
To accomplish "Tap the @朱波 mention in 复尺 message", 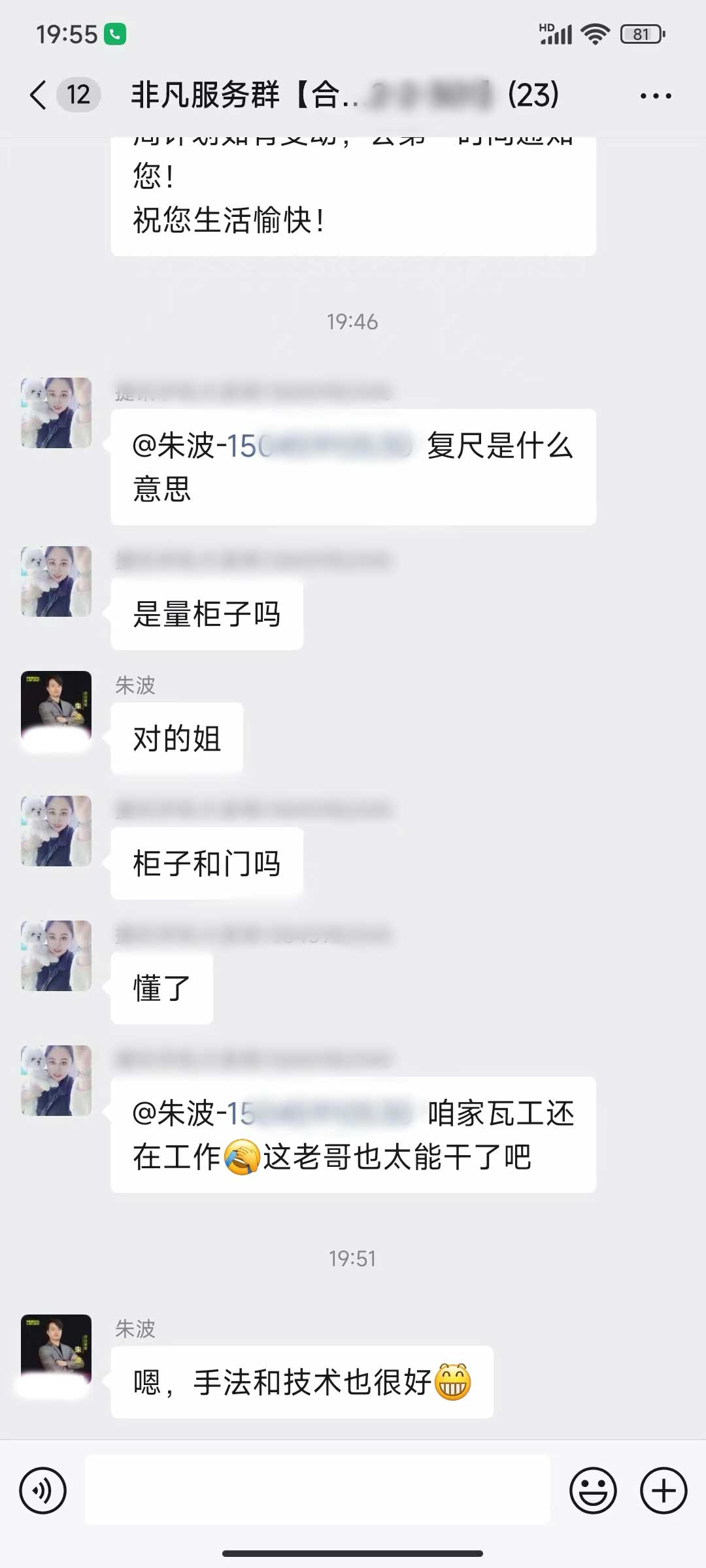I will pos(273,446).
